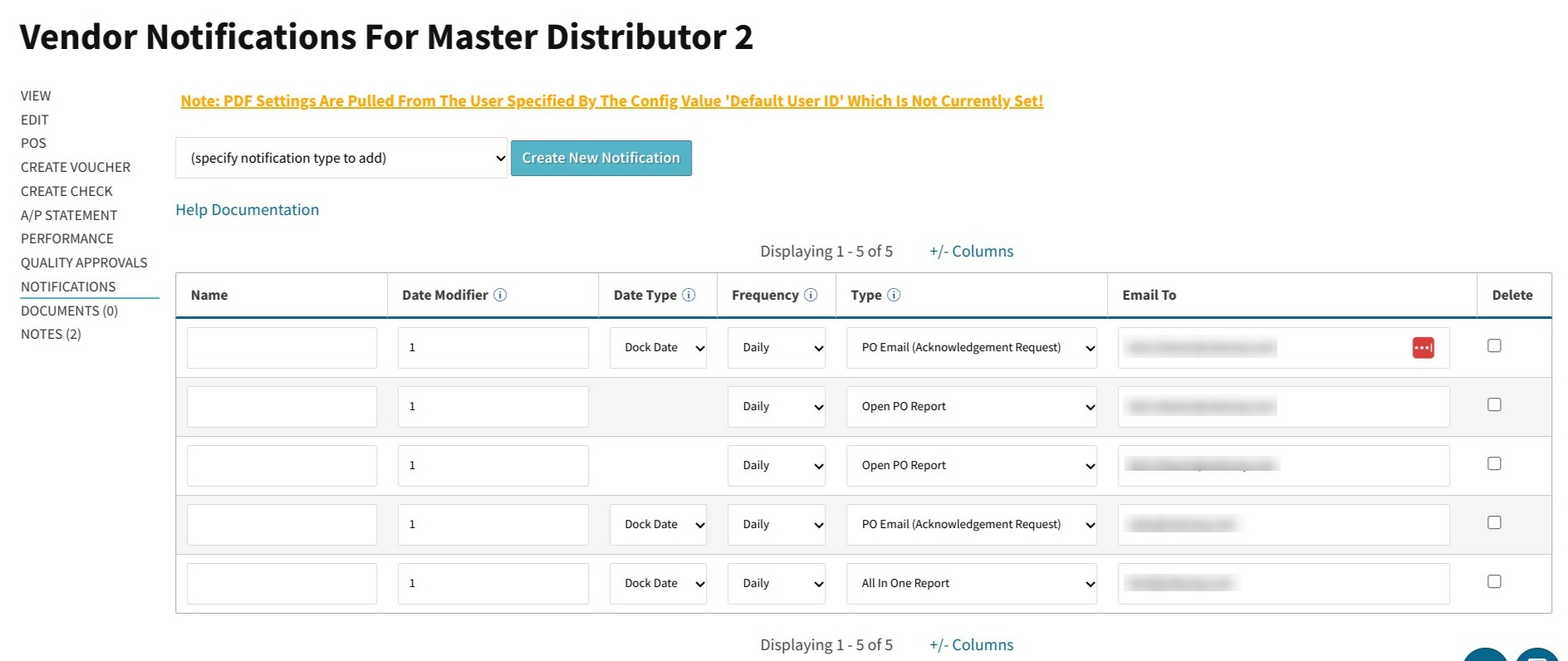
Task: Open POS in the sidebar
Action: (33, 143)
